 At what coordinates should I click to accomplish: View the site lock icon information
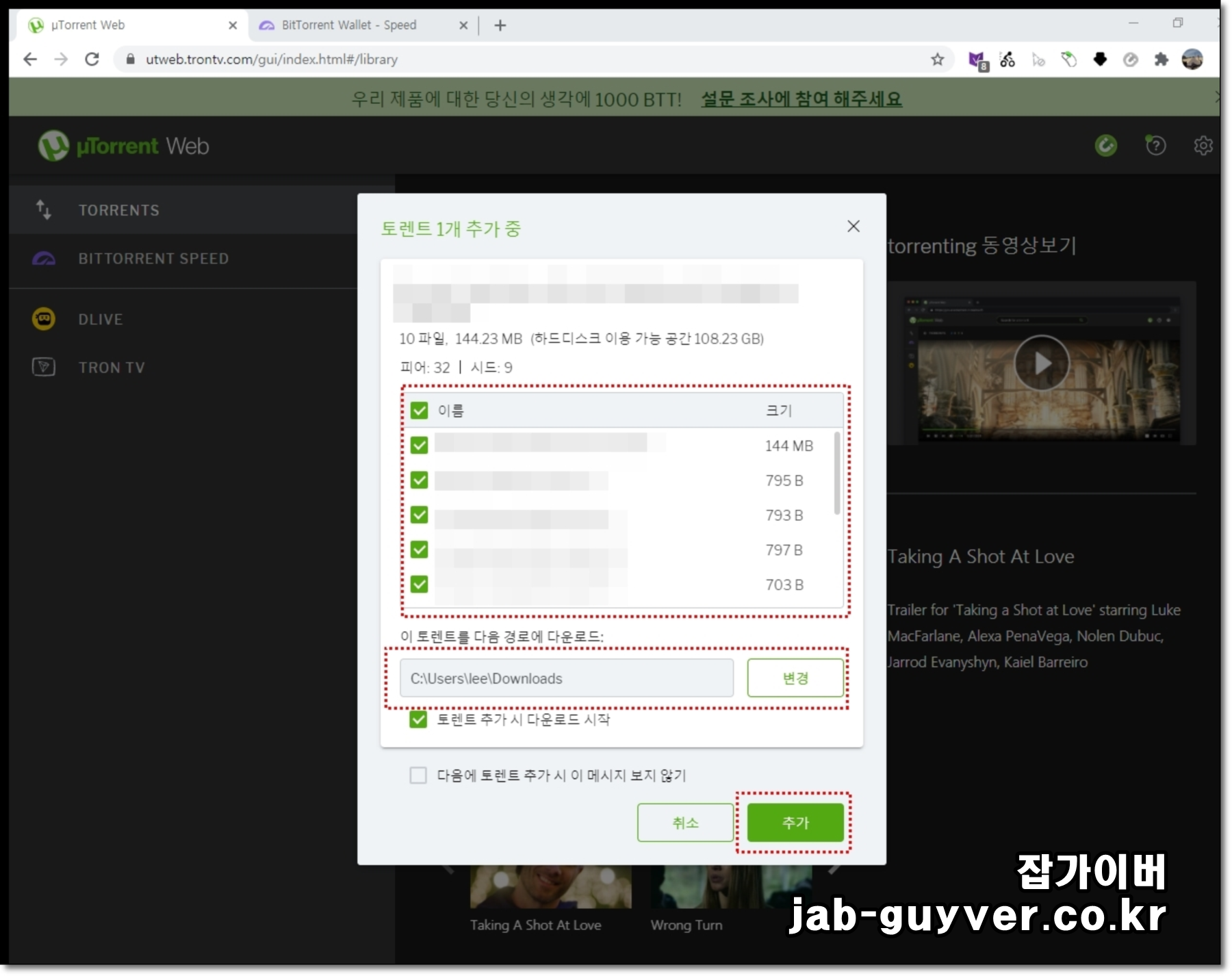tap(130, 60)
